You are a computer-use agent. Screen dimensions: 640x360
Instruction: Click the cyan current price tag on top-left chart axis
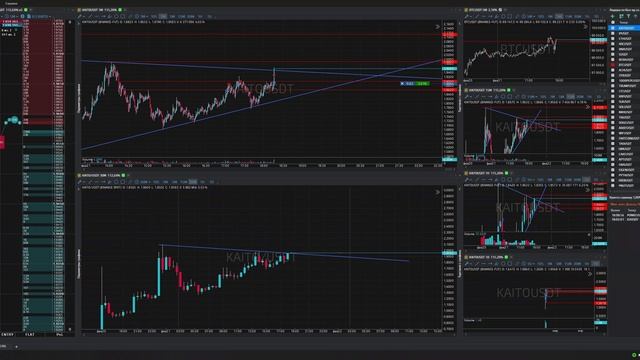click(449, 69)
